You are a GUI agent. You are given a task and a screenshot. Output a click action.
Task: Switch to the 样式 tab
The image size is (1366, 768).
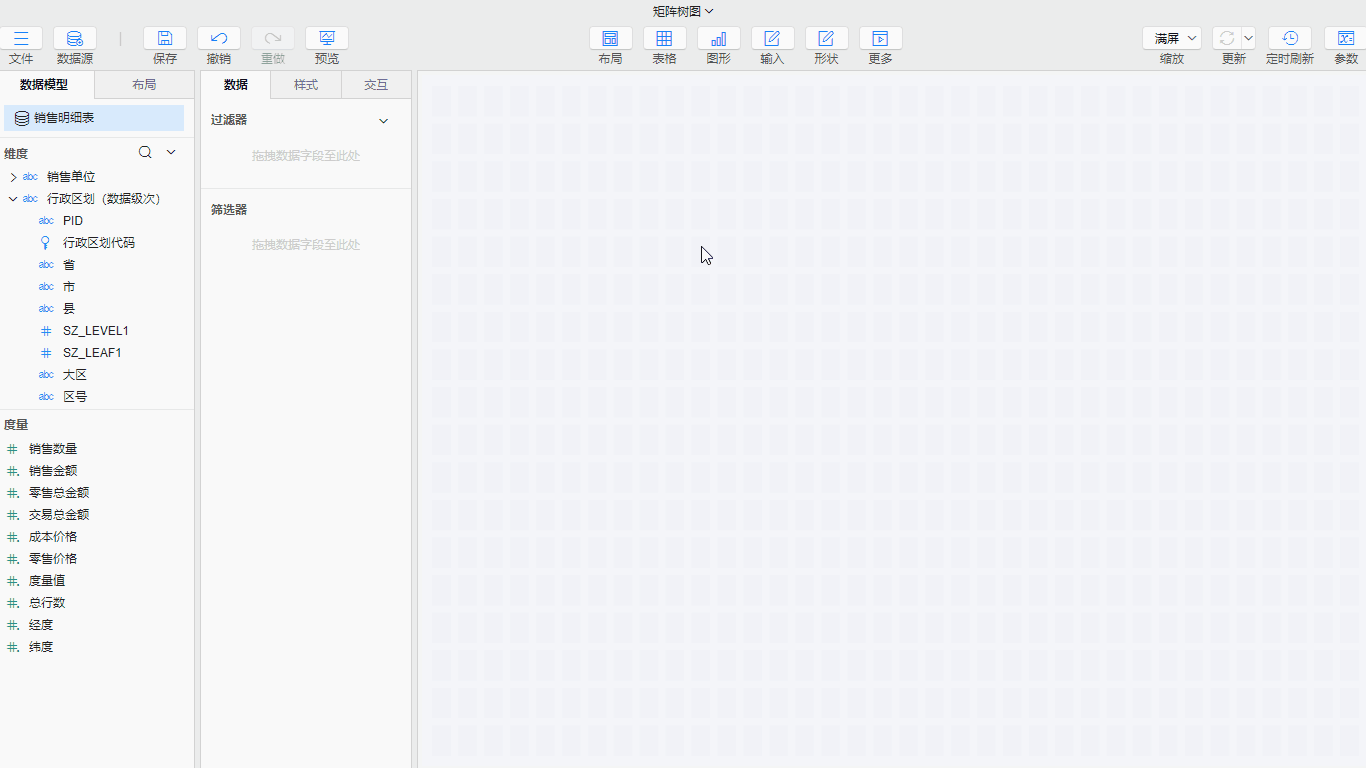tap(306, 85)
